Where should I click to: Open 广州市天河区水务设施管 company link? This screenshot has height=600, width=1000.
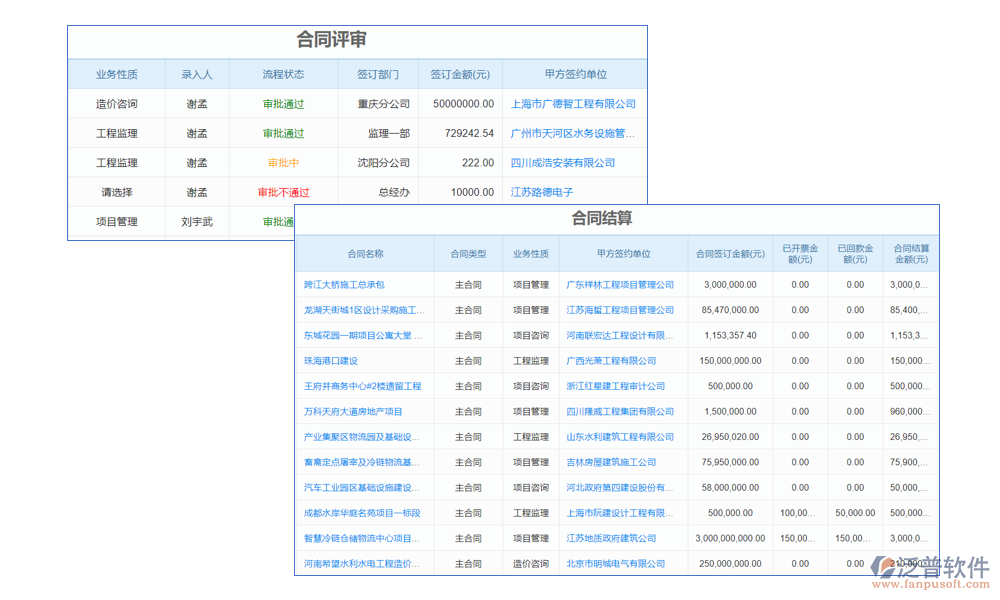[x=575, y=133]
